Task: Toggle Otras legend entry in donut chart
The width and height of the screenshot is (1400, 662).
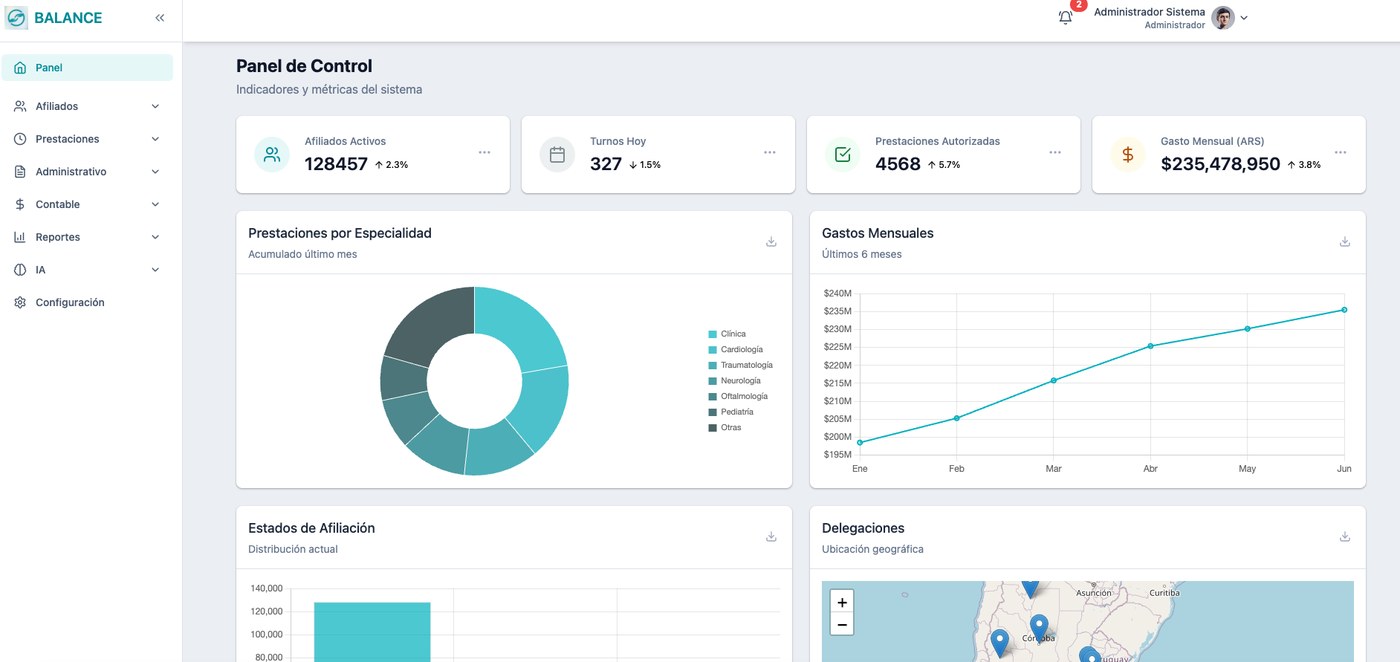Action: coord(725,427)
